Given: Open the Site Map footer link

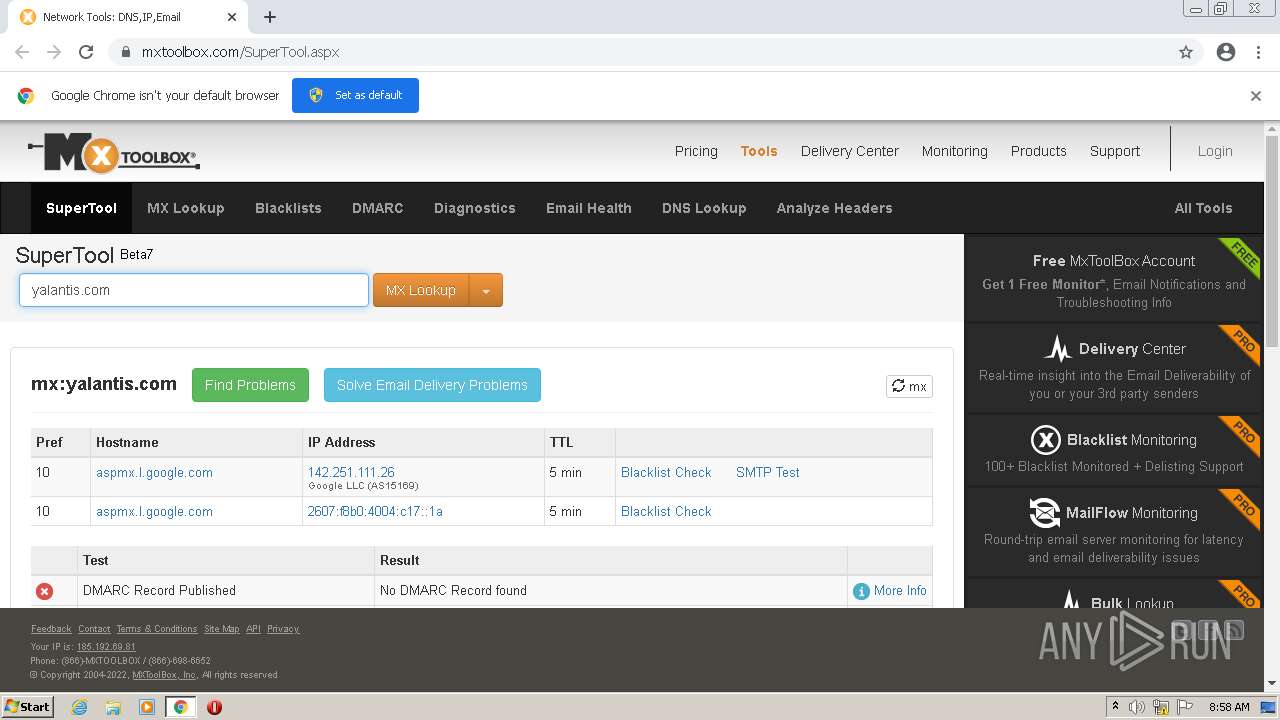Looking at the screenshot, I should (x=222, y=629).
